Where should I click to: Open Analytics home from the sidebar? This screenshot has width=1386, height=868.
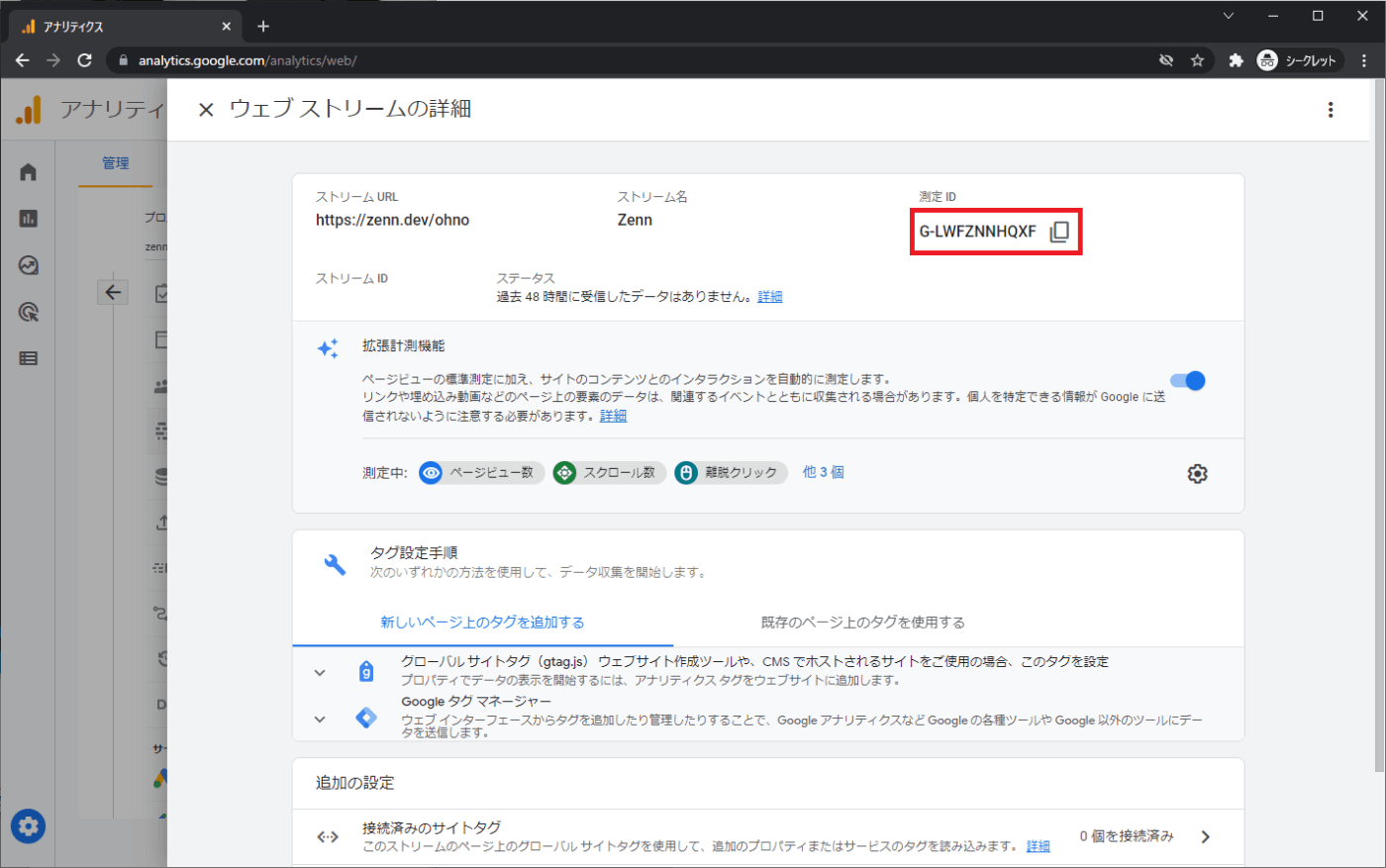(28, 172)
